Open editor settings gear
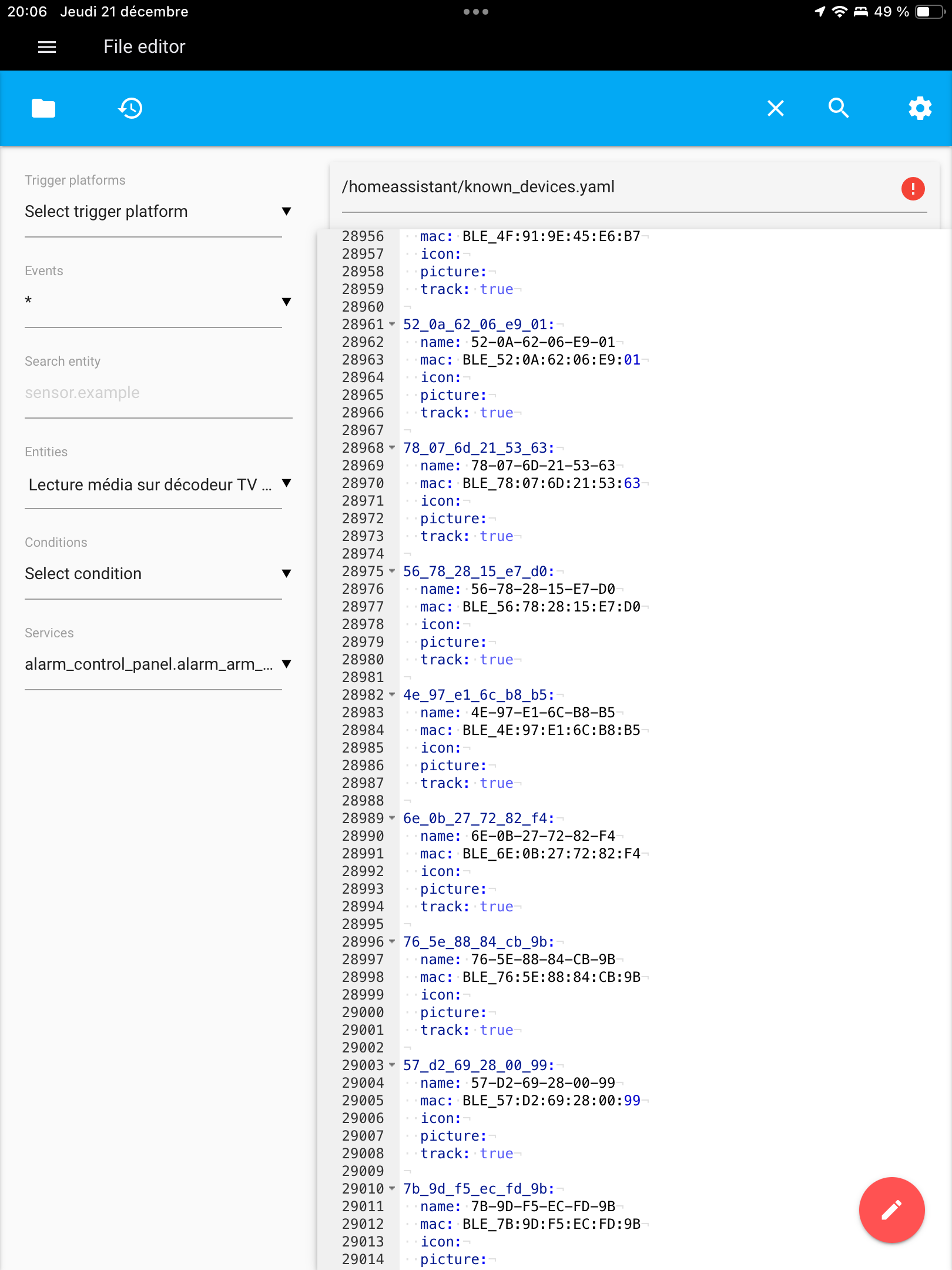 coord(920,108)
